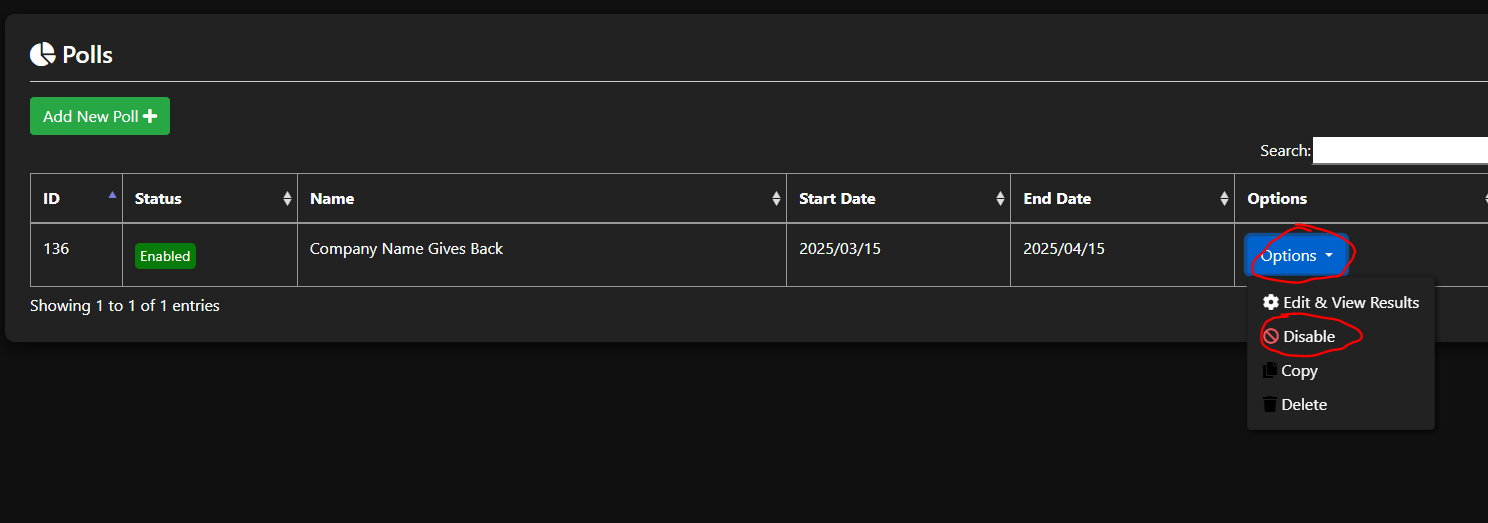Choose Disable from the options menu
Viewport: 1488px width, 523px height.
pyautogui.click(x=1309, y=337)
